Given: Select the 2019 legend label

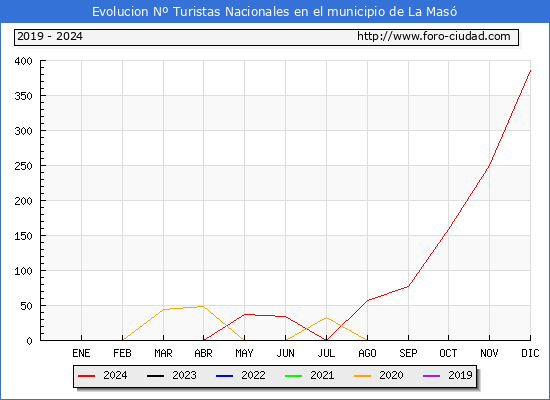Looking at the screenshot, I should (460, 375).
